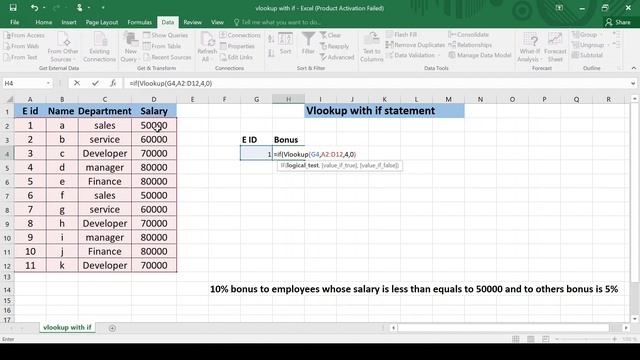Open the Connections command

(240, 36)
